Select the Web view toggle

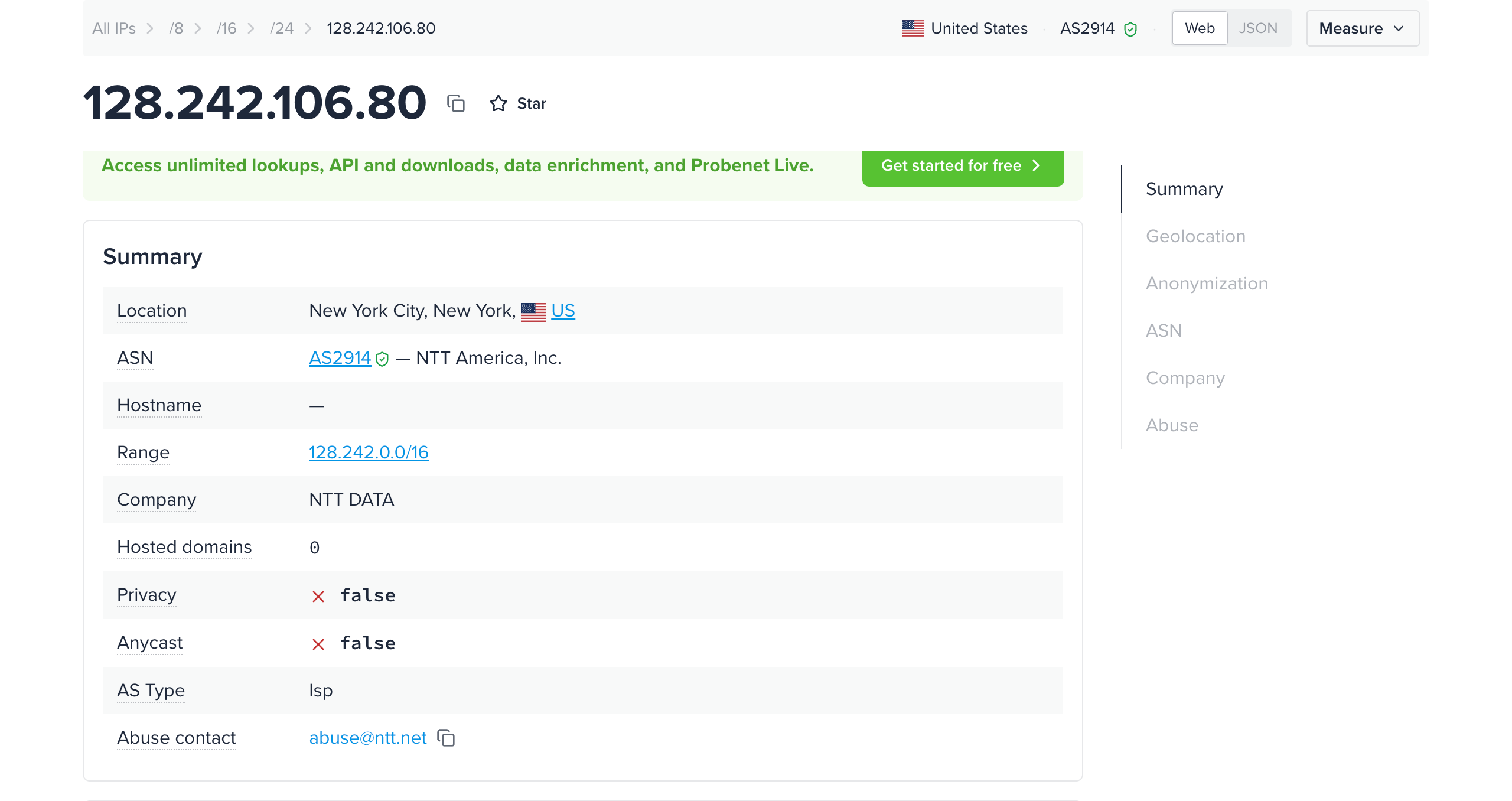(1200, 28)
